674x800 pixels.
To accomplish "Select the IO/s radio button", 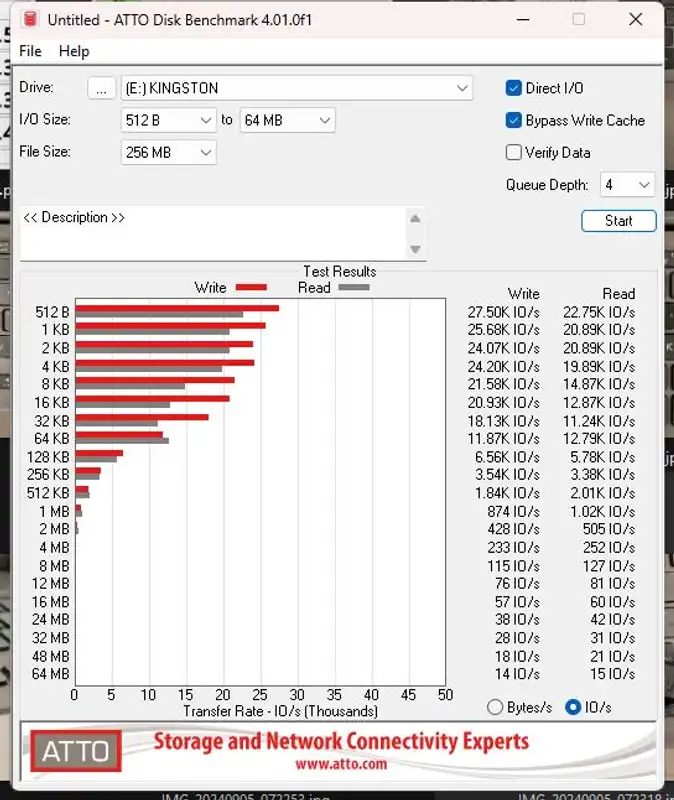I will (573, 707).
